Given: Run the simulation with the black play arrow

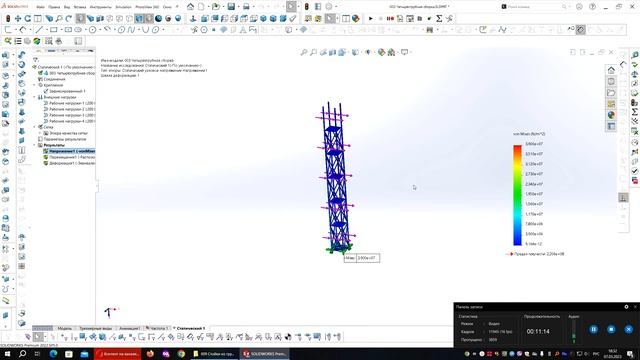Looking at the screenshot, I should 371,18.
